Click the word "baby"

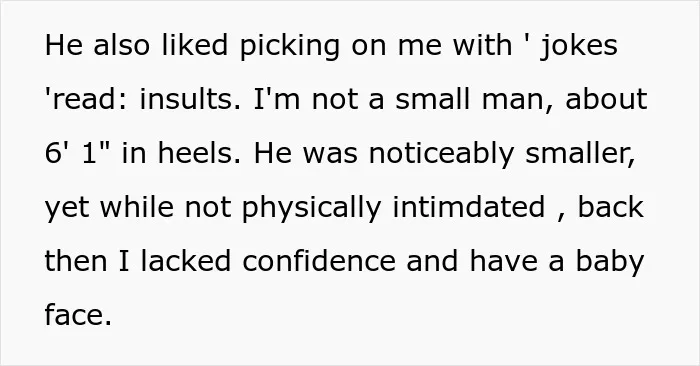[609, 263]
